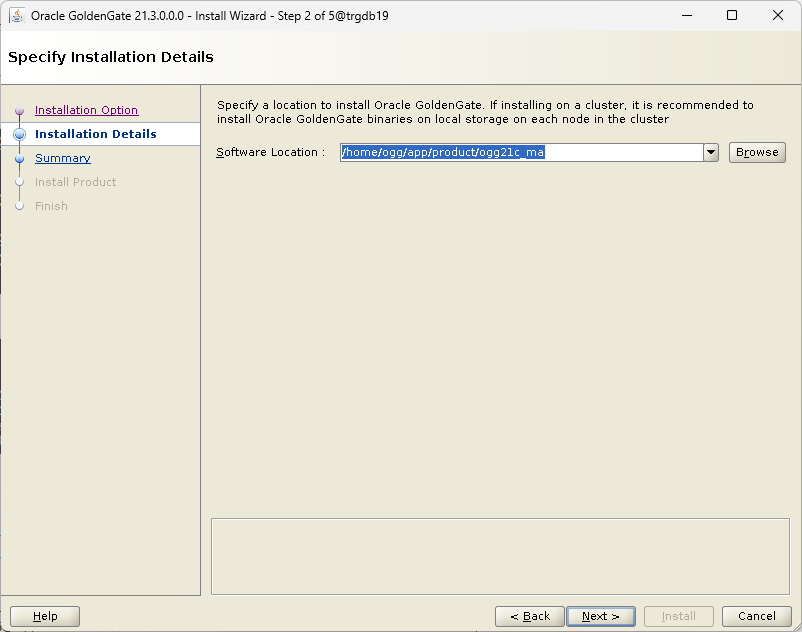
Task: Jump to the Summary step link
Action: tap(63, 158)
